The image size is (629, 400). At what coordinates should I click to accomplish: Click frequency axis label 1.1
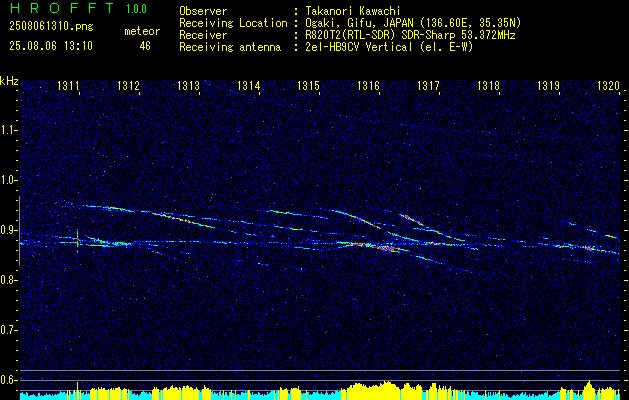click(8, 130)
